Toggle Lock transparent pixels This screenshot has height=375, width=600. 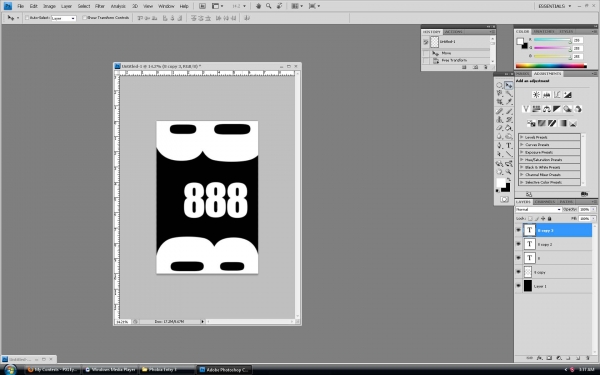tap(530, 218)
